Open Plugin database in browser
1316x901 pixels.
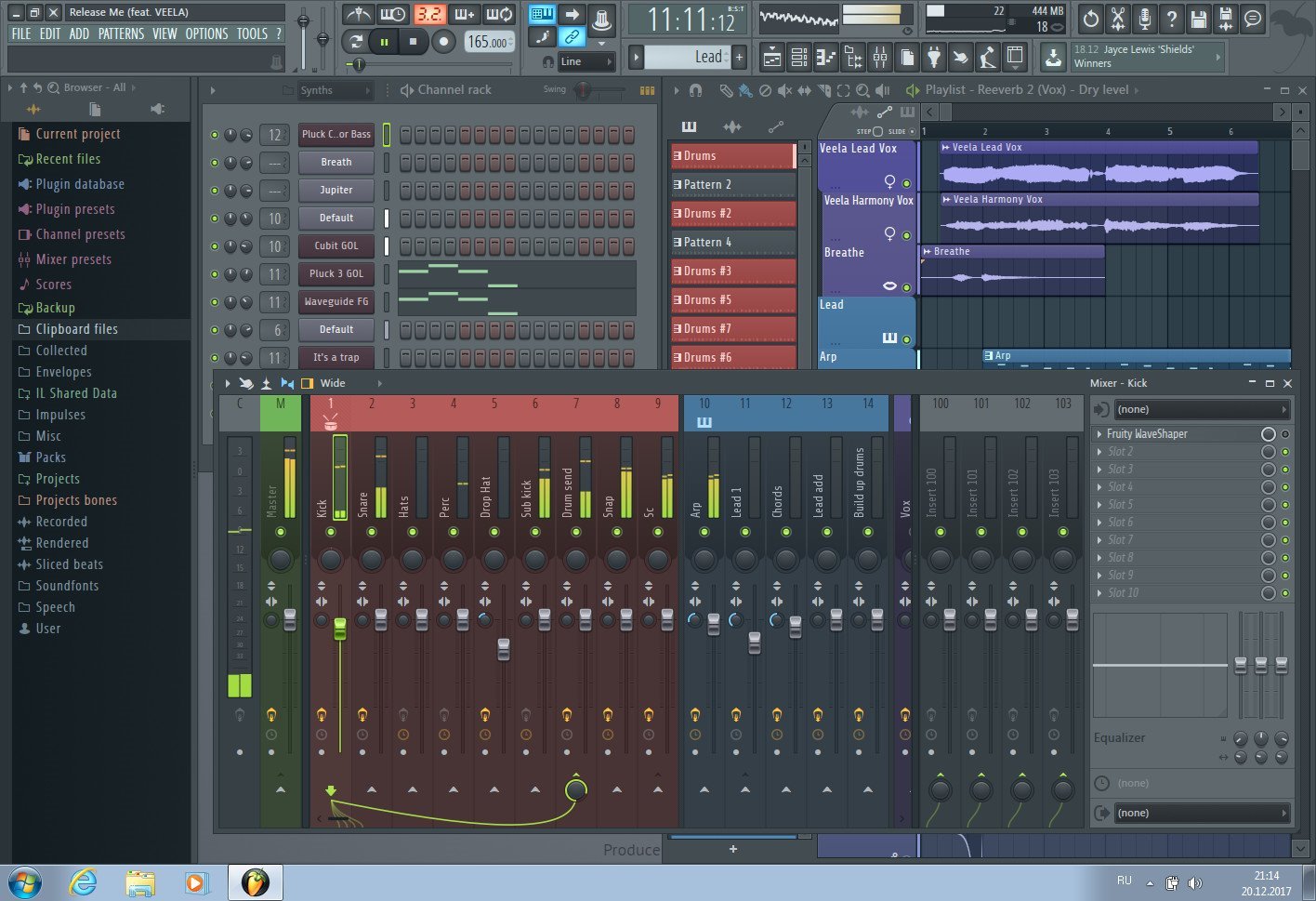(80, 184)
